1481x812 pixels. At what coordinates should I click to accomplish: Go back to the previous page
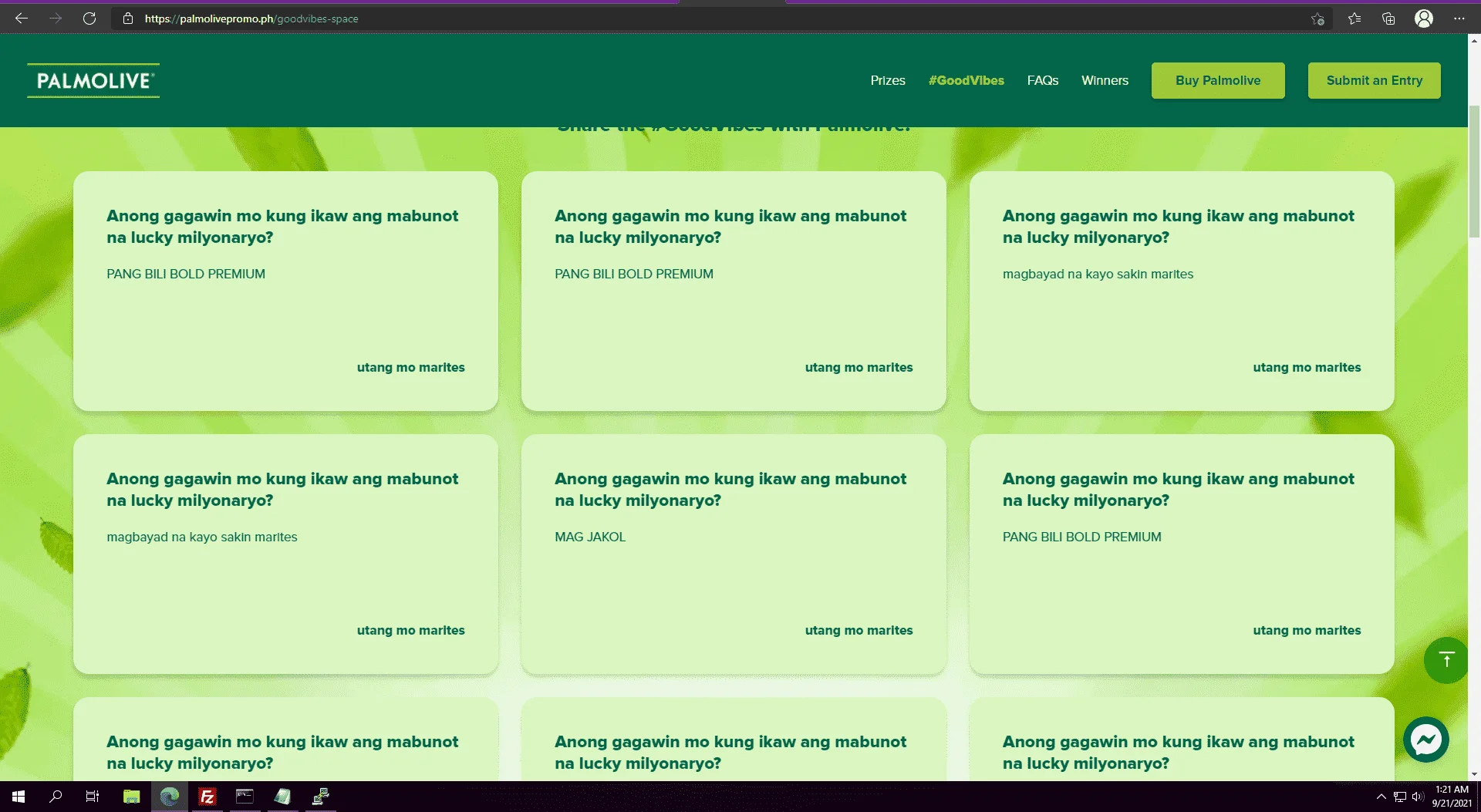point(22,19)
